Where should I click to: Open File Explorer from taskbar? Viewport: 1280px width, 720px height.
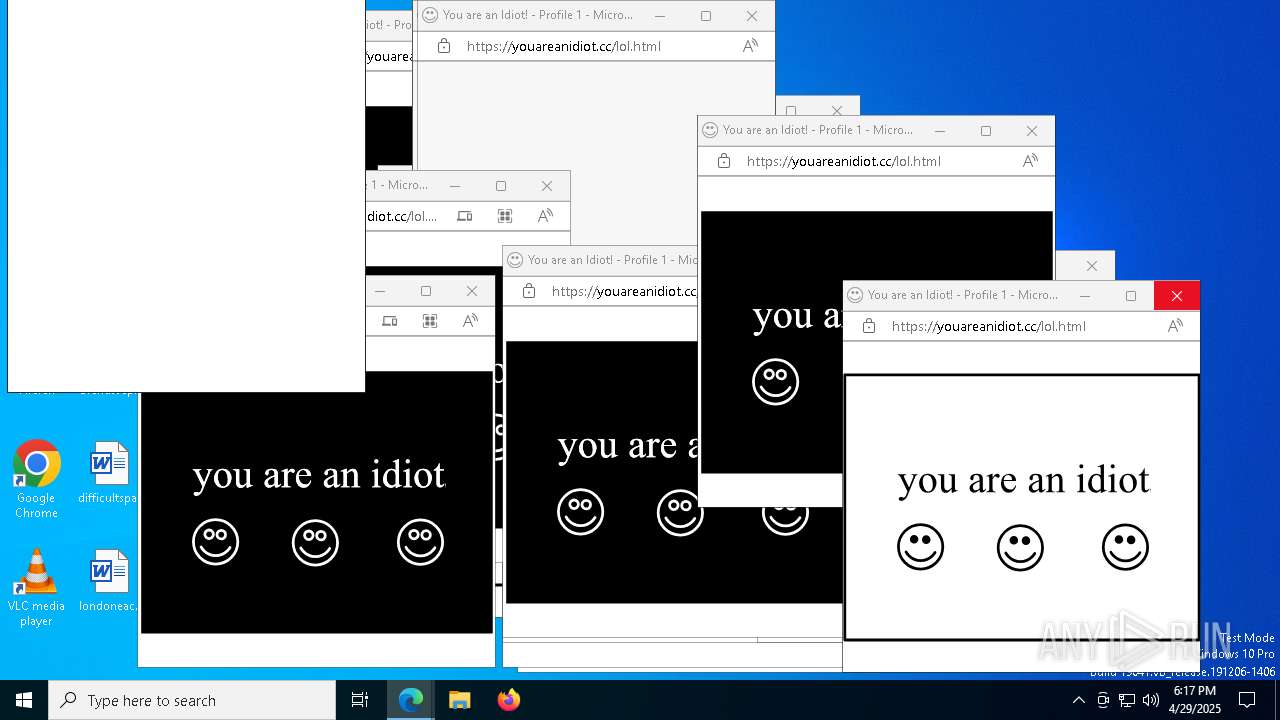[460, 700]
